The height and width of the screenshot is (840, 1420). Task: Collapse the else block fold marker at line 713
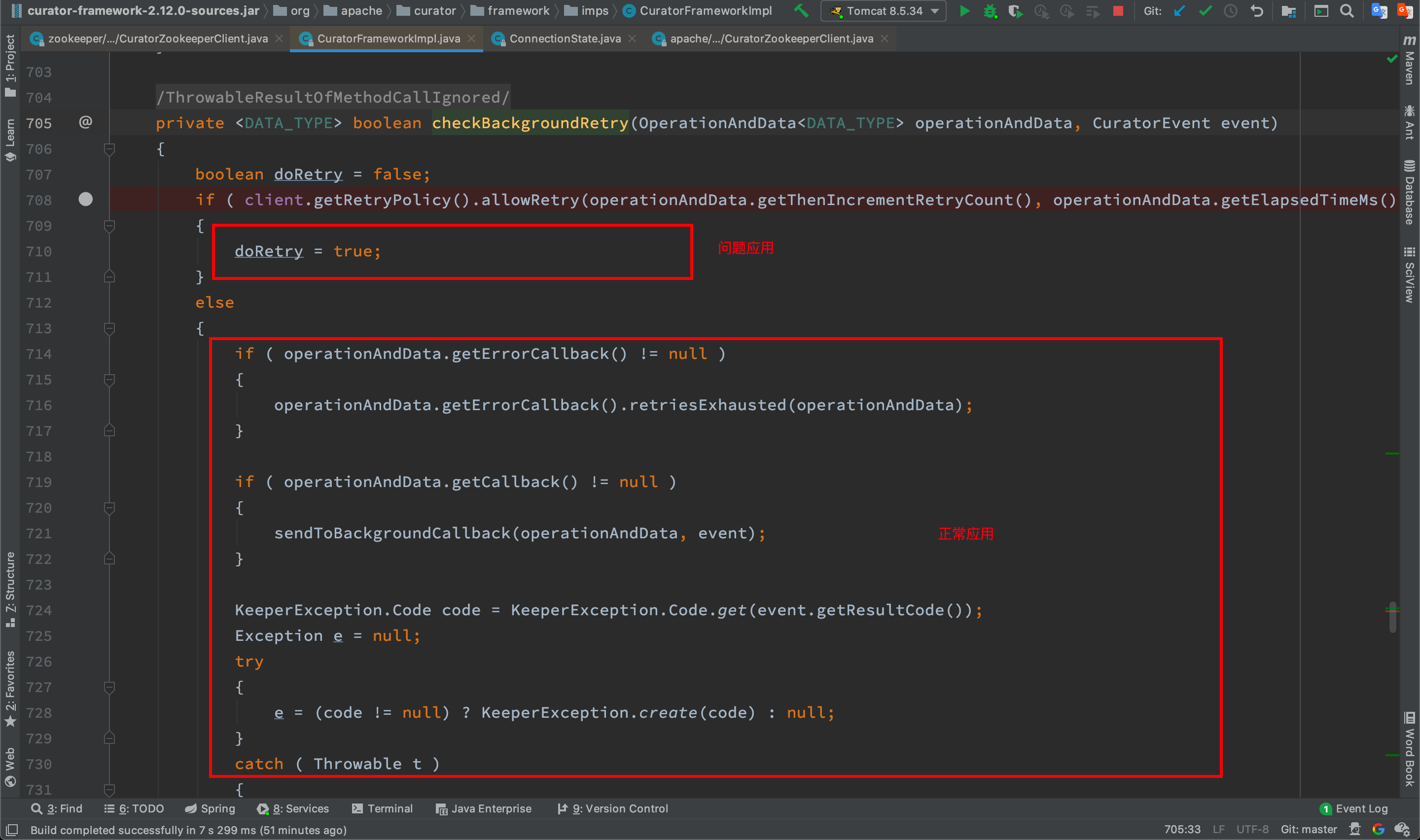tap(110, 328)
